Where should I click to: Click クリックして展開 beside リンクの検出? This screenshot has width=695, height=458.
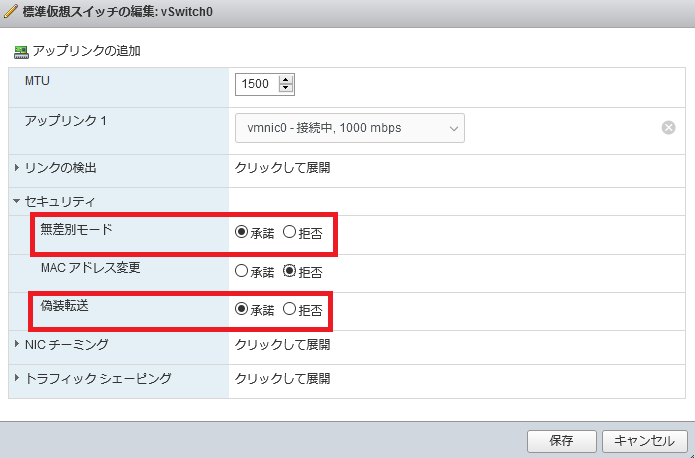282,168
